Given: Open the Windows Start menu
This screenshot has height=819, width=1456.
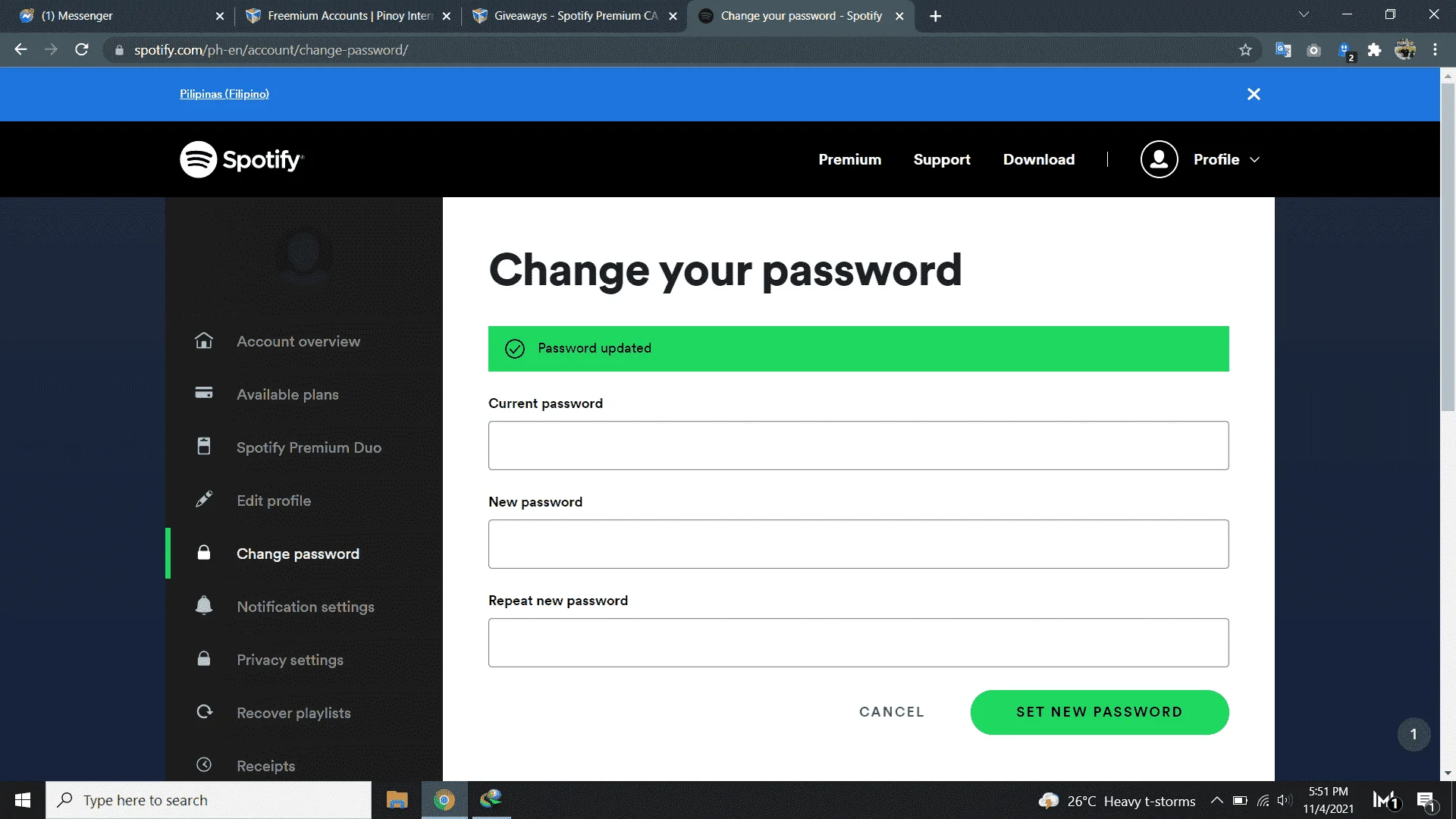Looking at the screenshot, I should 23,800.
